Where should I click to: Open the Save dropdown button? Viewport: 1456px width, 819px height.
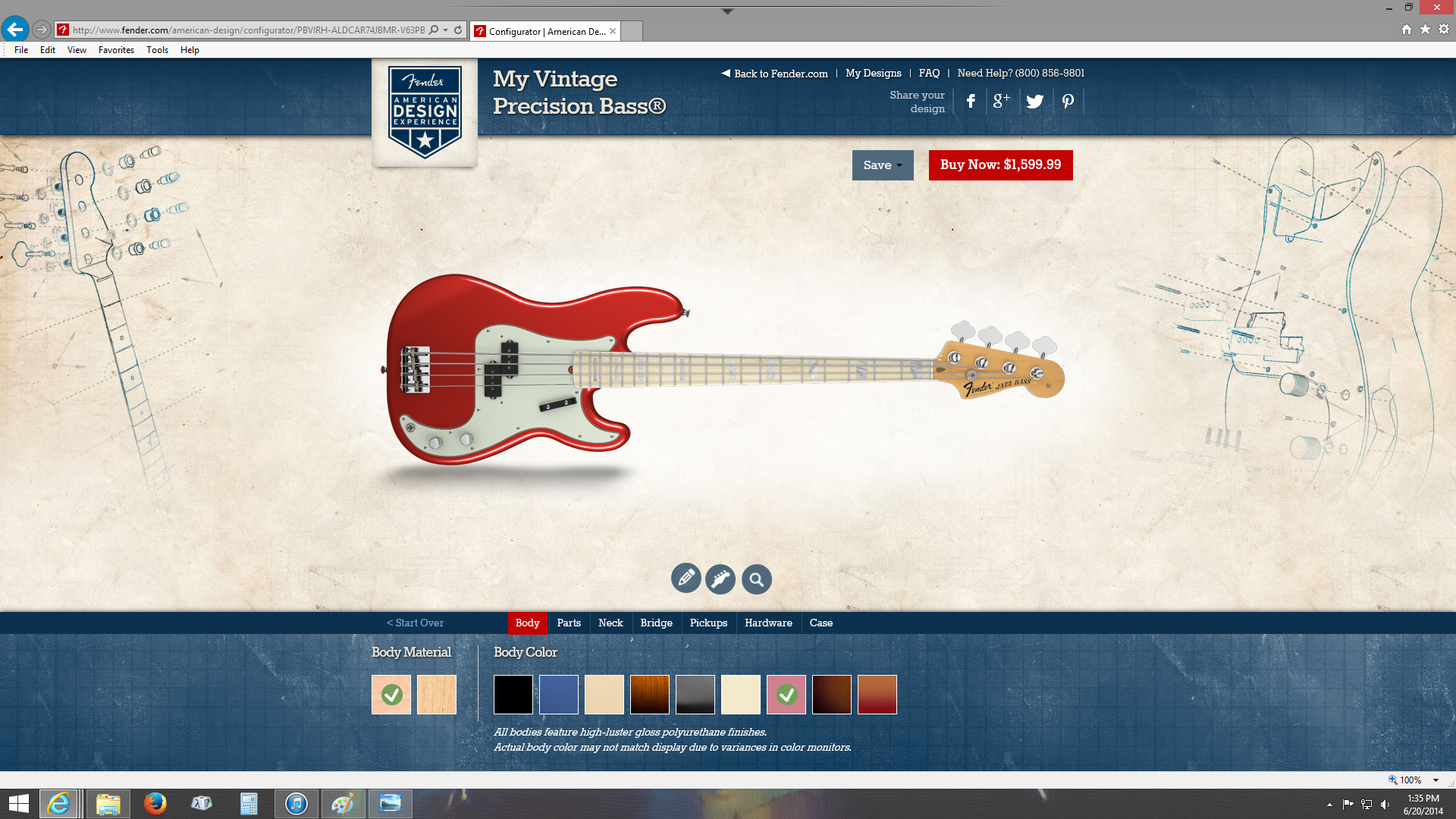point(883,165)
